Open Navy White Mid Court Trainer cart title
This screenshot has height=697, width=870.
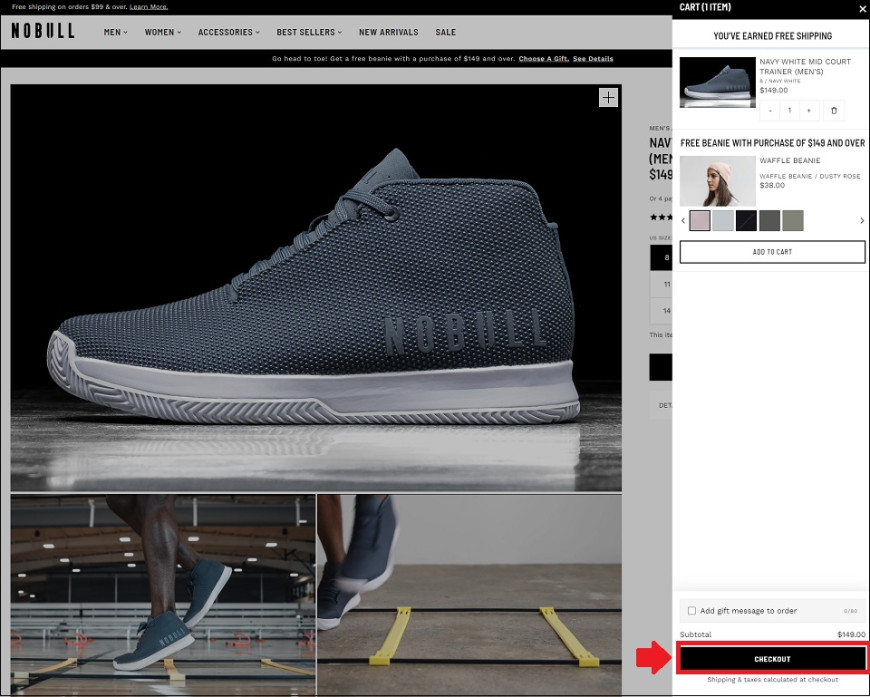pos(805,67)
